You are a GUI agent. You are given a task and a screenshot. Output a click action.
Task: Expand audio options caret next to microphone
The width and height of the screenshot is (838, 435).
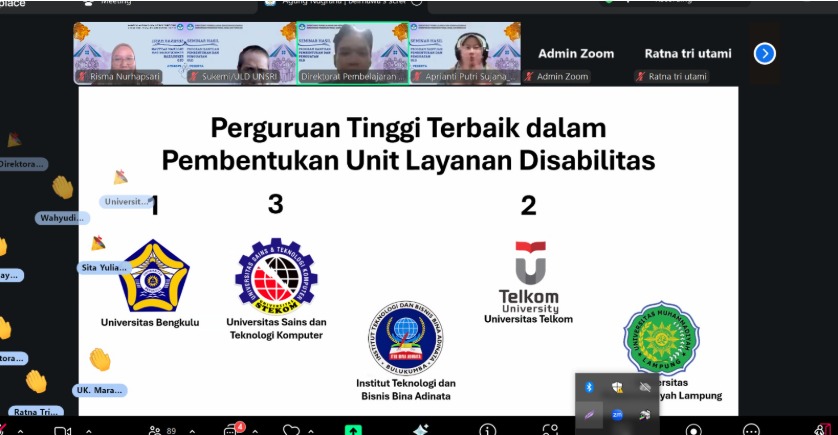pos(20,431)
